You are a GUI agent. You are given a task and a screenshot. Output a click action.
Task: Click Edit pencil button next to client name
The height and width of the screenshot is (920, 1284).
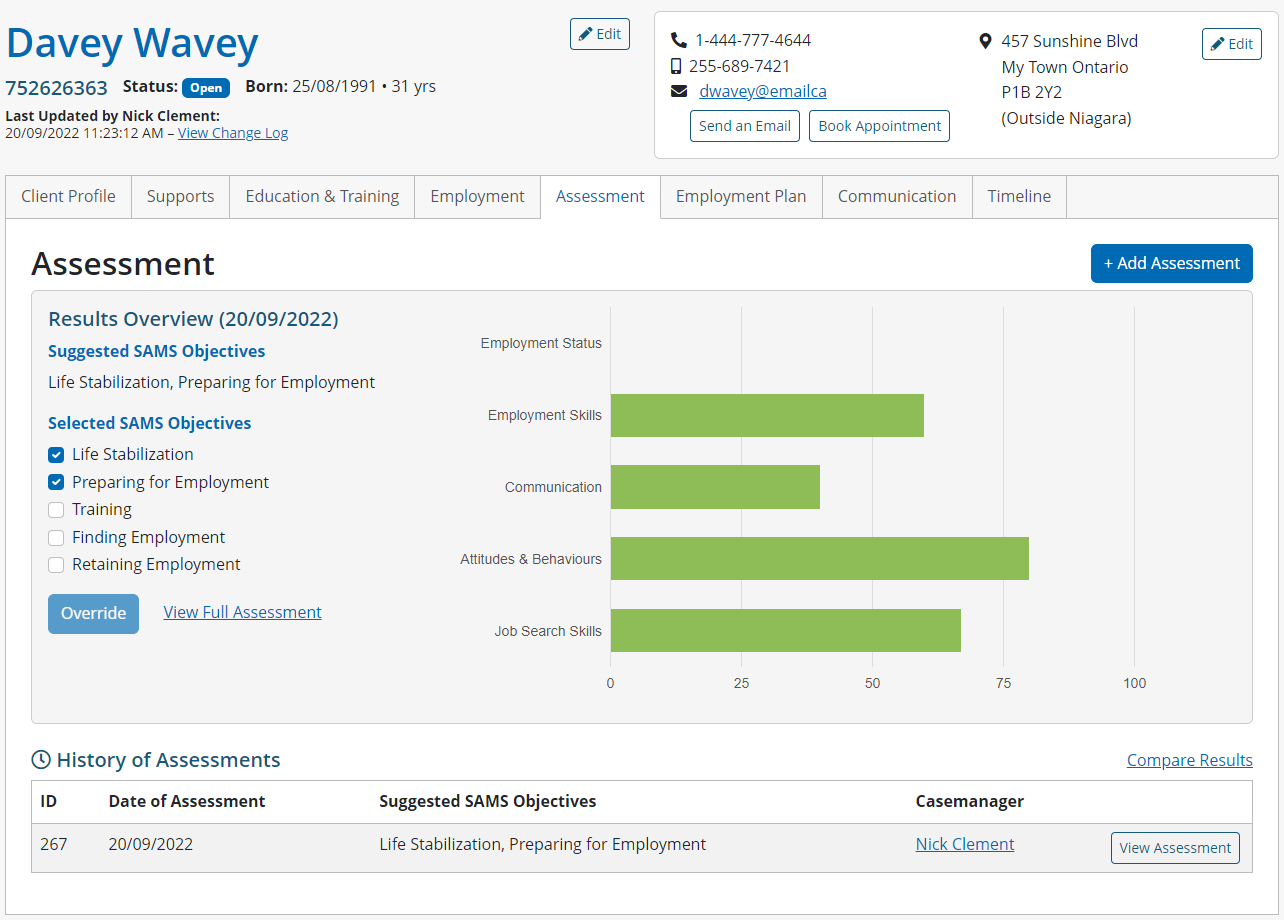(599, 34)
